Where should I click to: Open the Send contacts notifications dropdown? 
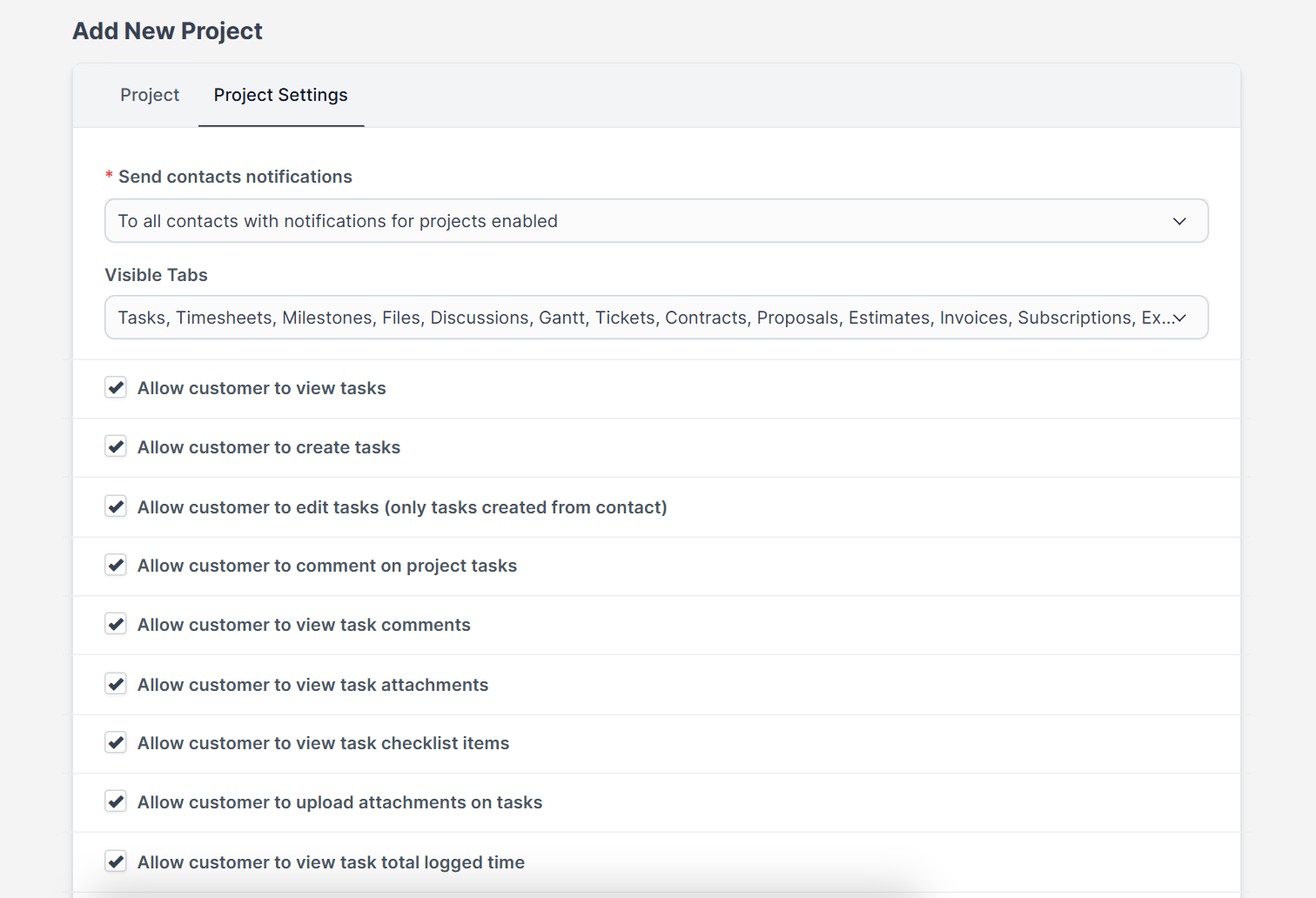click(x=656, y=221)
